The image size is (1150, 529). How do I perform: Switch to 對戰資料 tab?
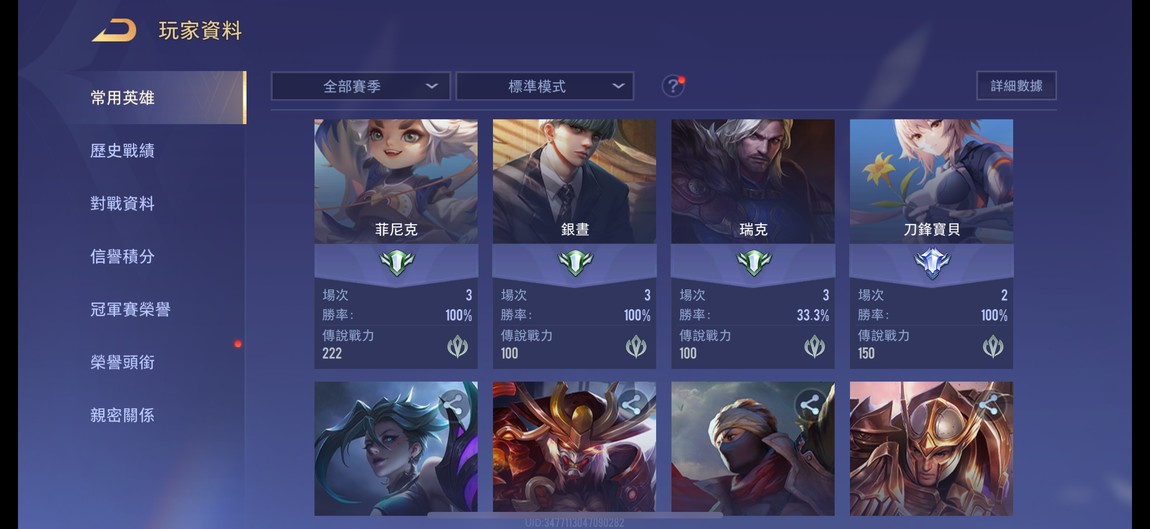pyautogui.click(x=122, y=203)
